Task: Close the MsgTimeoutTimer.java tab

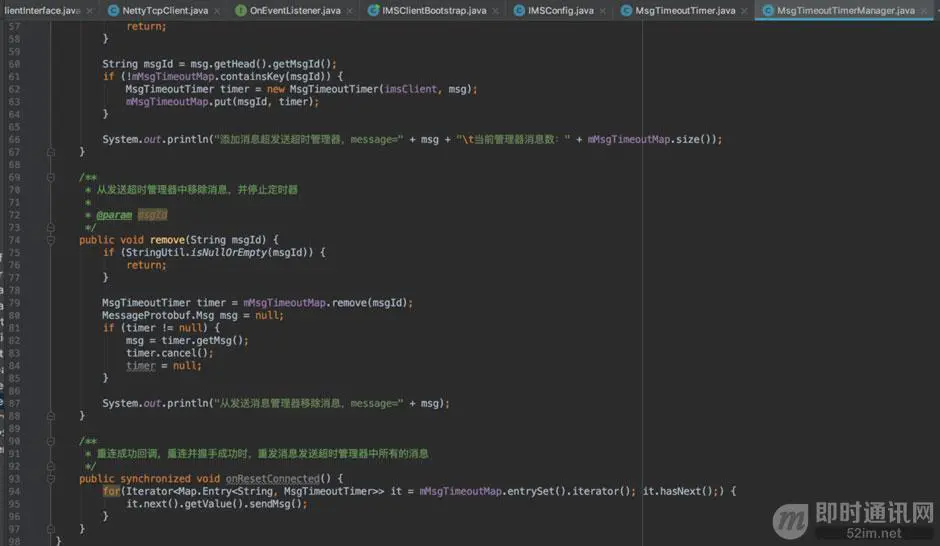Action: click(744, 11)
